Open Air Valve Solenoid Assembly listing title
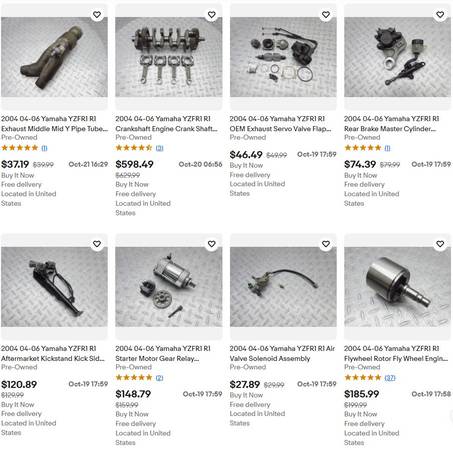This screenshot has height=450, width=453. (282, 353)
